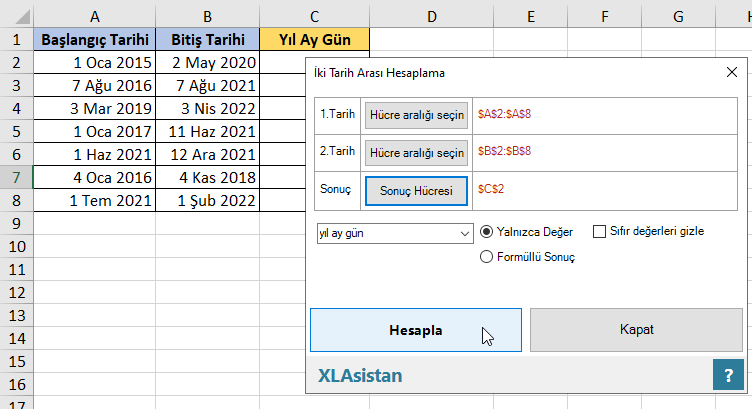
Task: Select column F header
Action: point(604,17)
